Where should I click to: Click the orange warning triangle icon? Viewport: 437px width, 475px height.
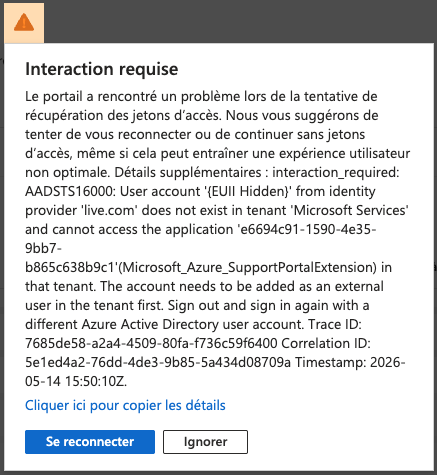click(x=24, y=23)
